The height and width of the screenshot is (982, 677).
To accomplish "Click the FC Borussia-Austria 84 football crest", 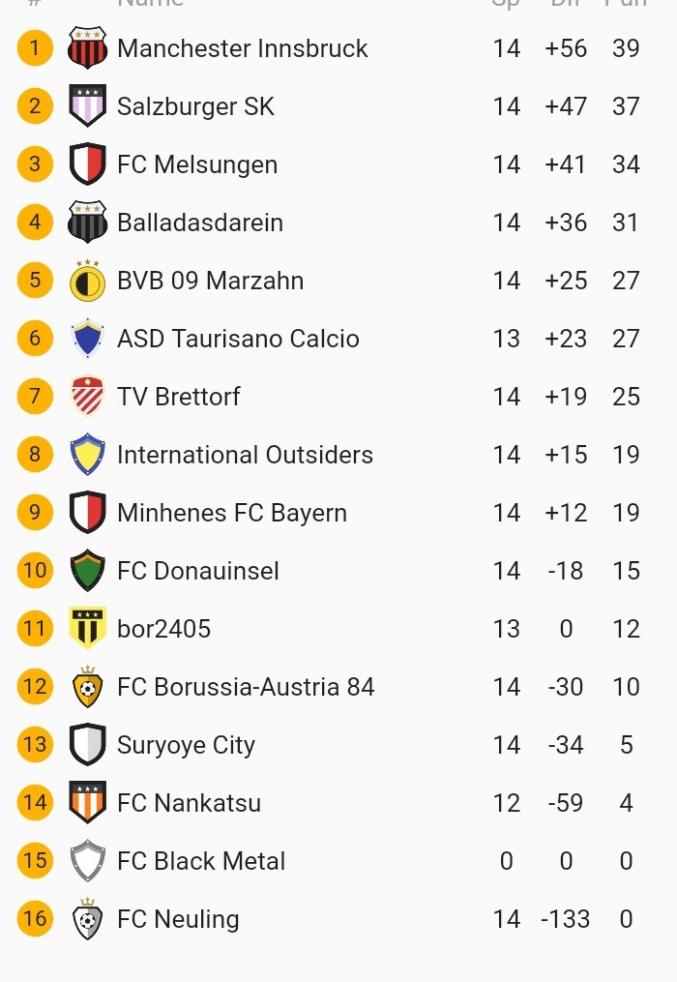I will (88, 687).
